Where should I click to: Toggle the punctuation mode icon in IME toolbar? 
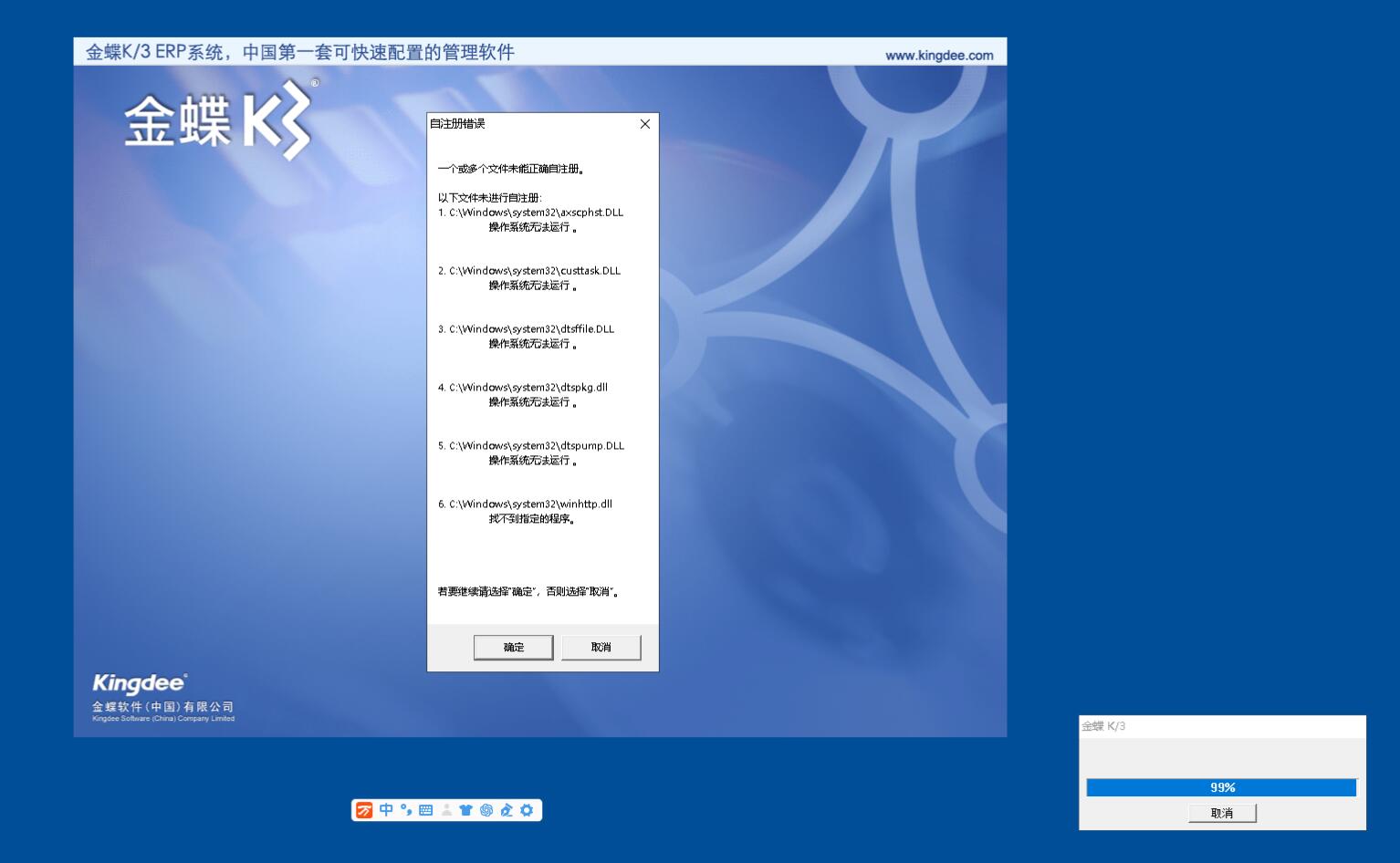(406, 810)
